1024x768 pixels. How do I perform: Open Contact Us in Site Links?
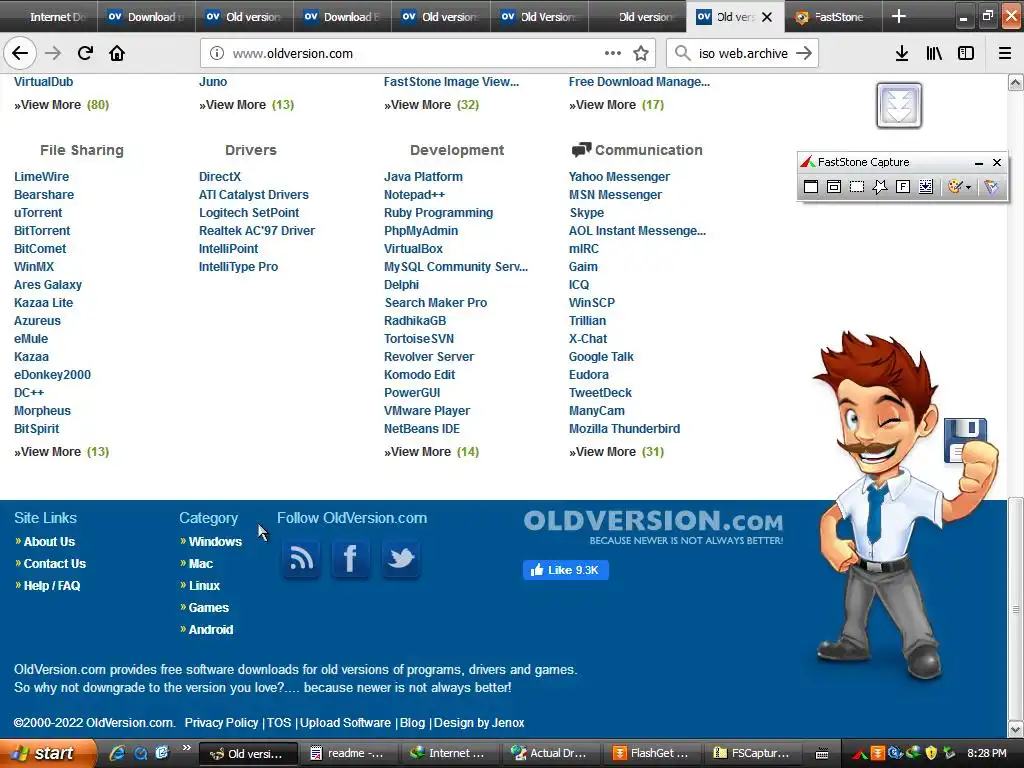55,564
